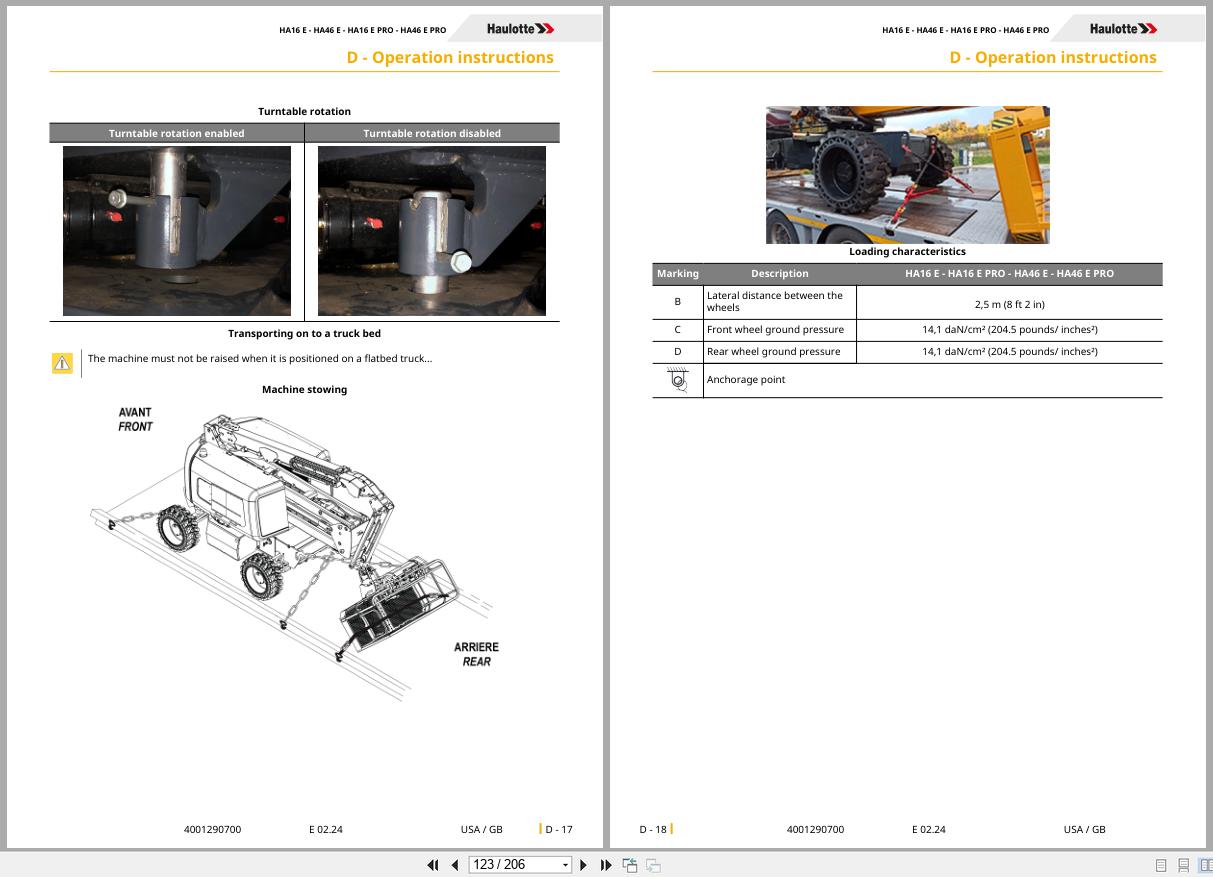Click the 123 / 206 page field
This screenshot has width=1213, height=877.
514,865
